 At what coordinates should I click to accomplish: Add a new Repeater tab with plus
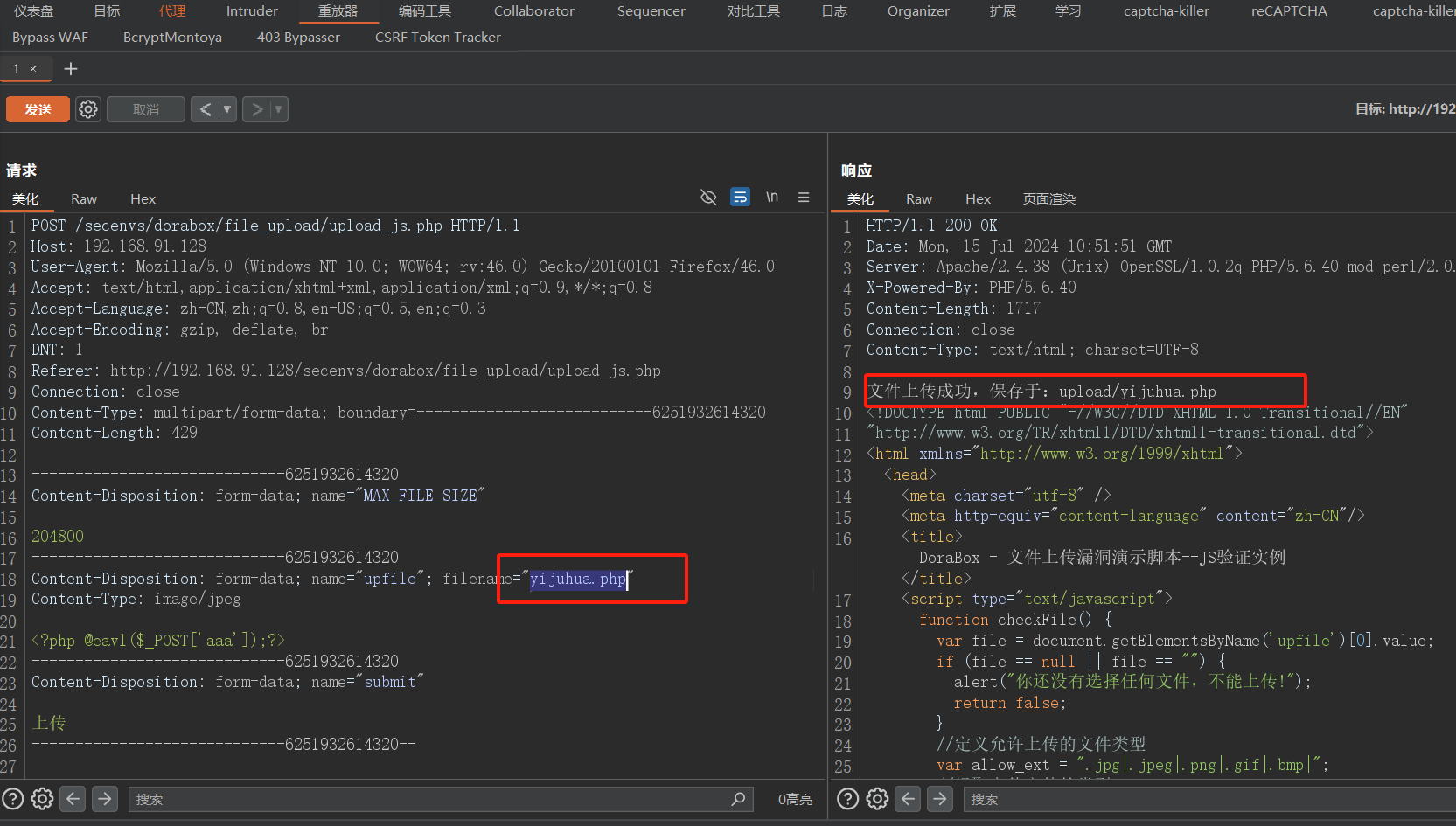(71, 68)
